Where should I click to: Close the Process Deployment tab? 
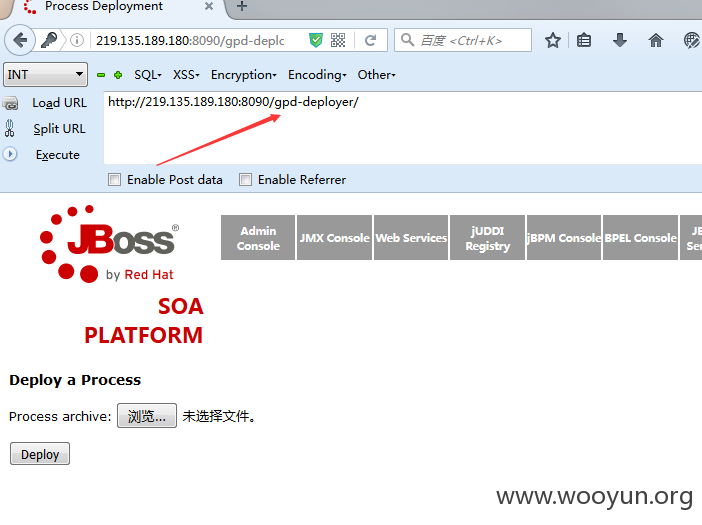(x=209, y=6)
